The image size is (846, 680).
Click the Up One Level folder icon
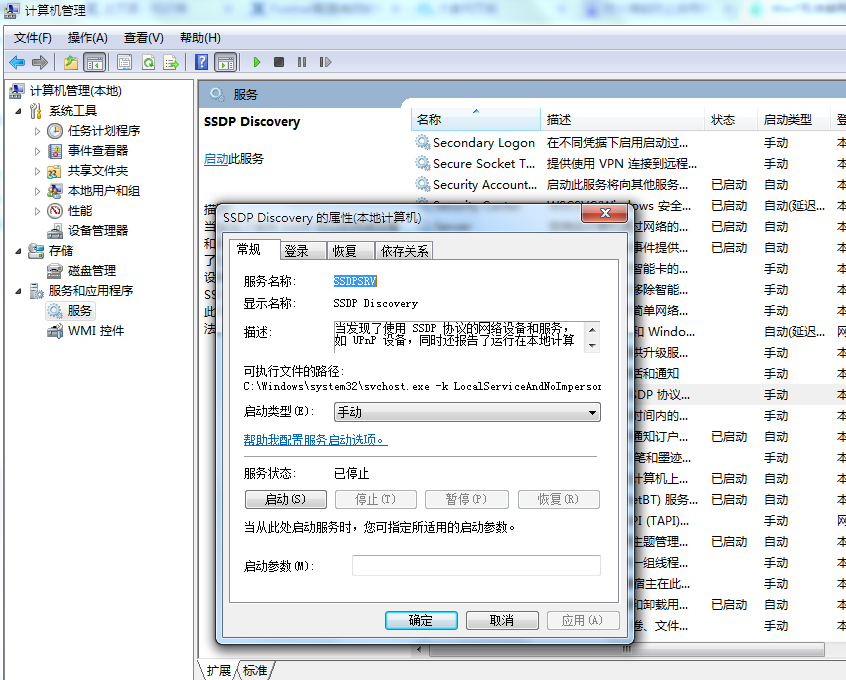(71, 62)
